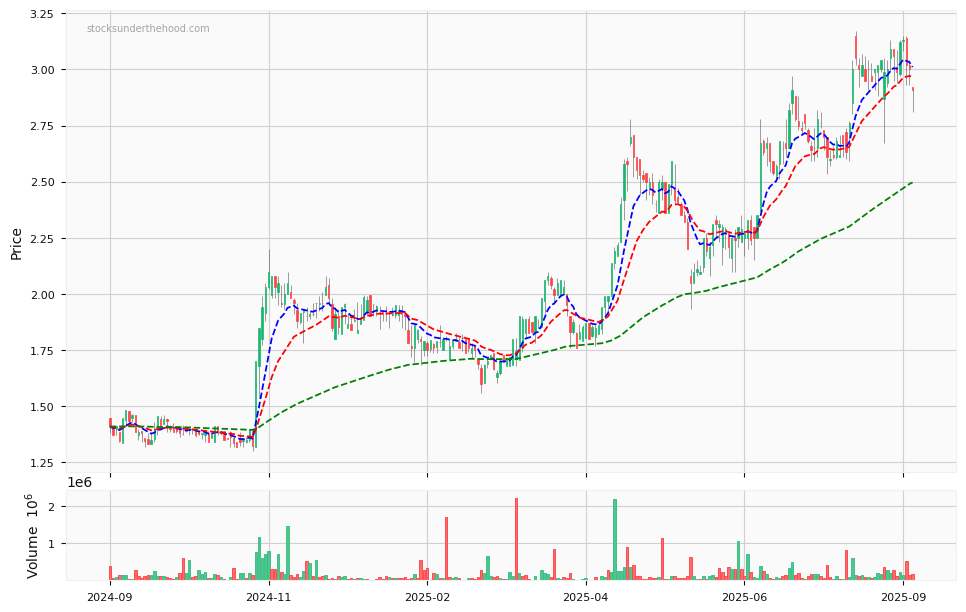Click the 2025-02 date label
This screenshot has width=966, height=612.
click(x=428, y=597)
